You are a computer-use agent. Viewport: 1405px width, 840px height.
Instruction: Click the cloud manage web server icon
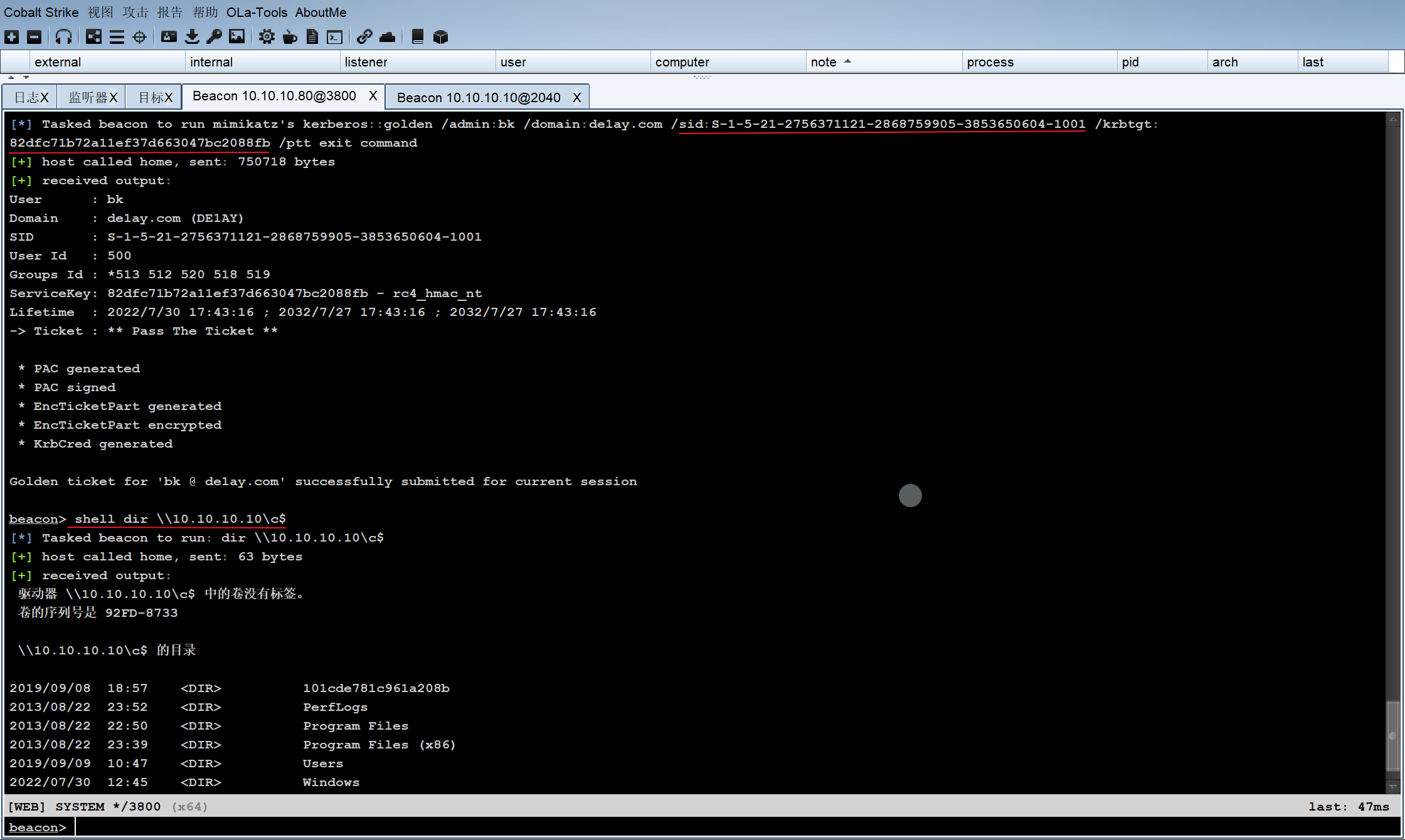[x=388, y=37]
